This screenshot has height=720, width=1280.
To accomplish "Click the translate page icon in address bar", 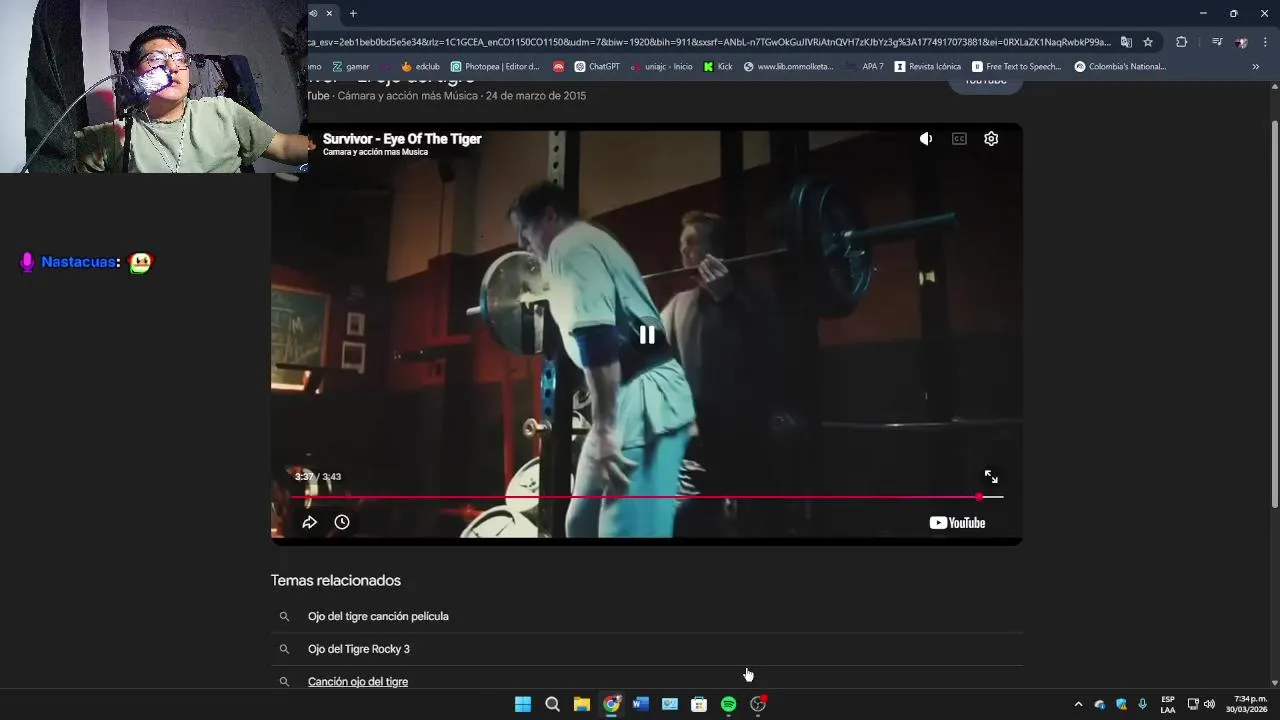I will [x=1126, y=42].
